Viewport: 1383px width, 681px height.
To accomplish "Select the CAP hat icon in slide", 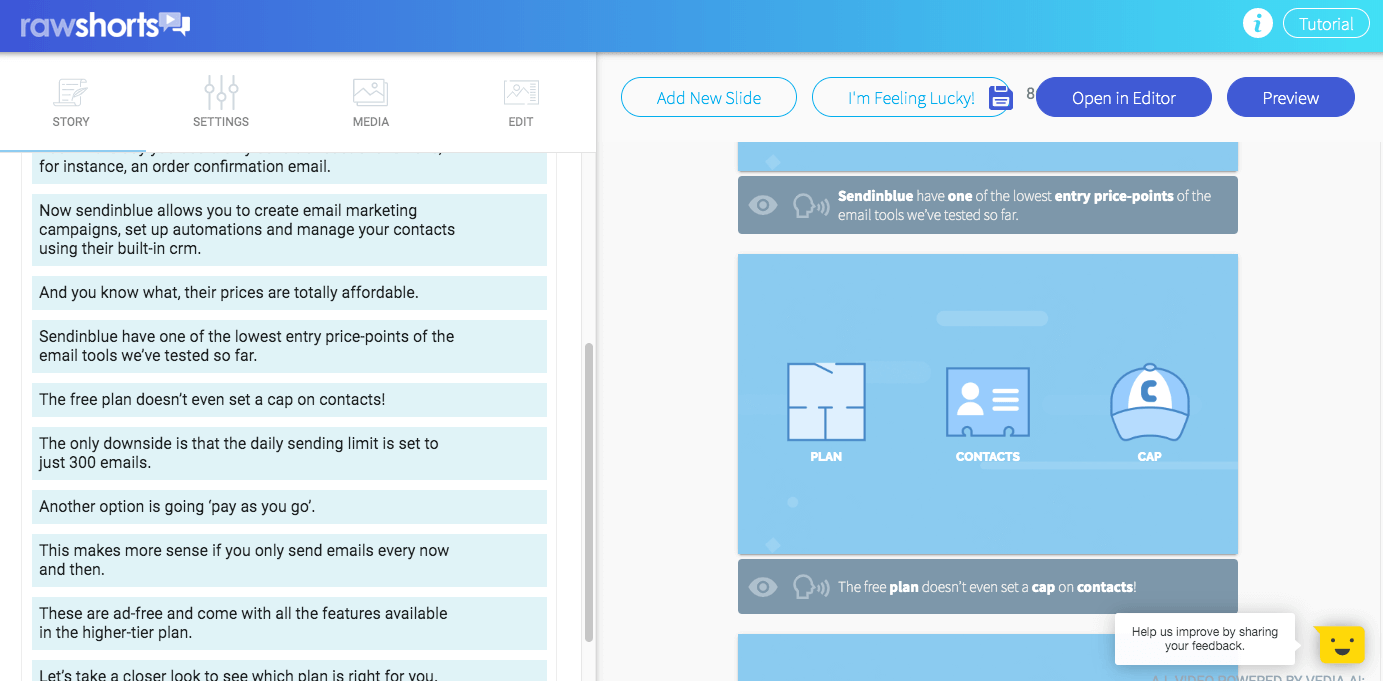I will pyautogui.click(x=1150, y=402).
